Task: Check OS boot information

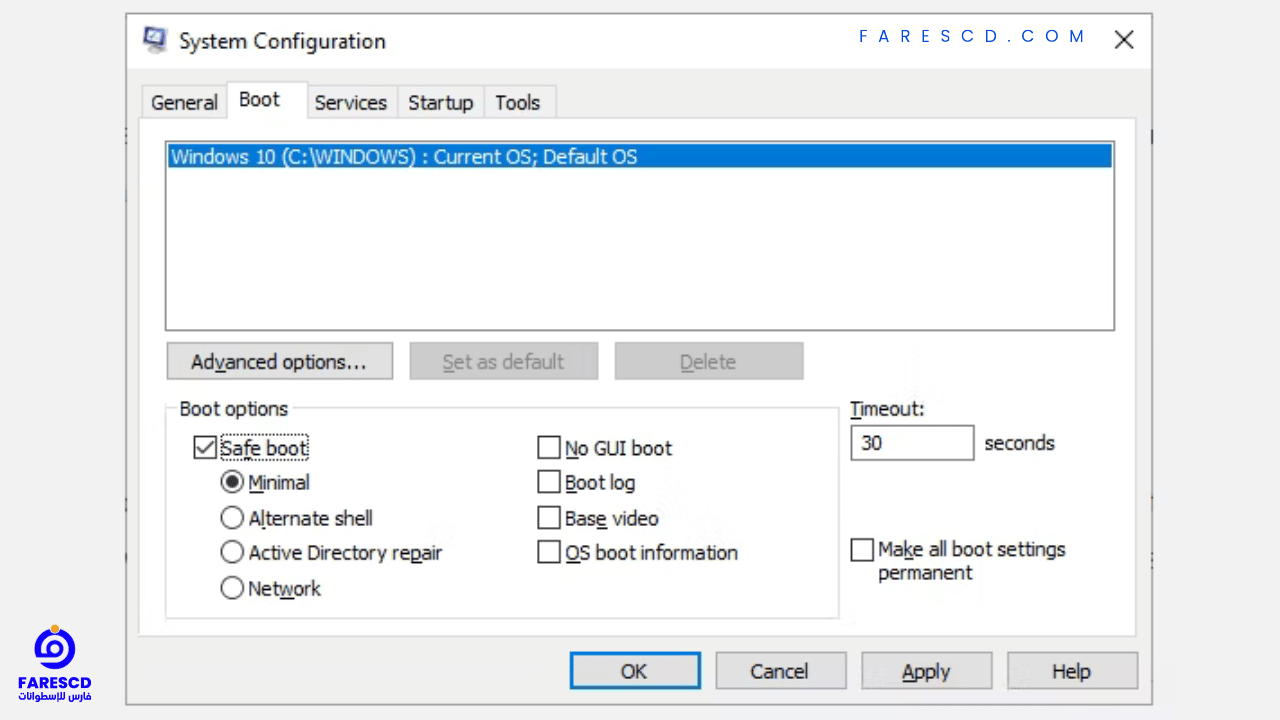Action: (549, 552)
